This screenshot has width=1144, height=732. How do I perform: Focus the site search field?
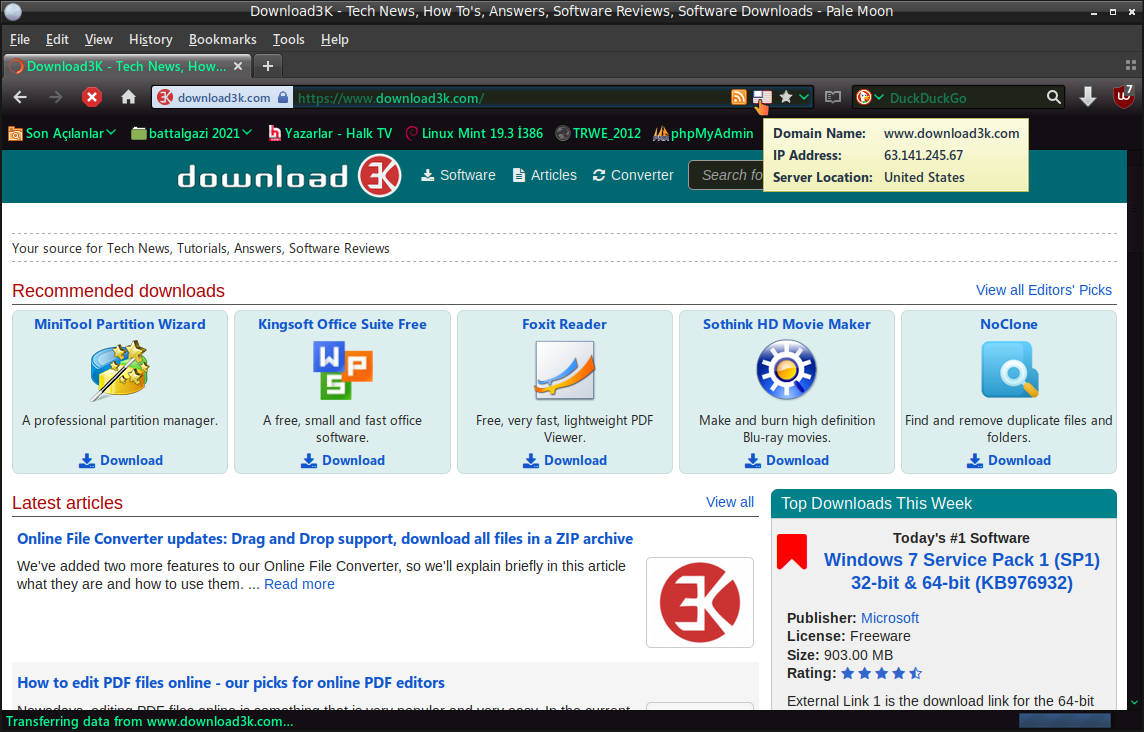[x=726, y=175]
